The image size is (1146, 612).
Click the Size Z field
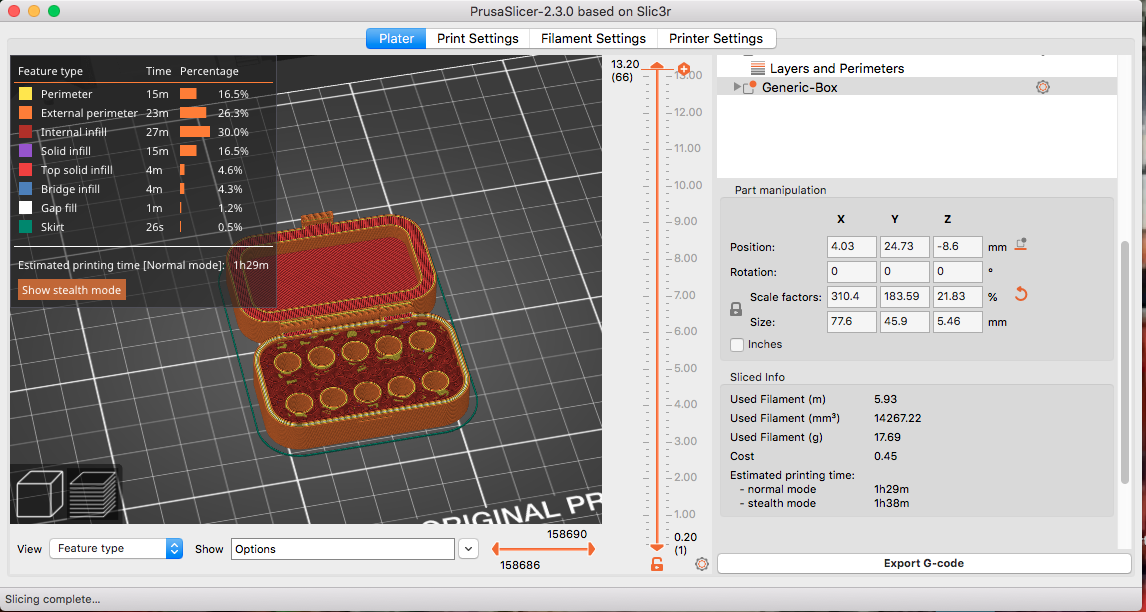tap(957, 322)
